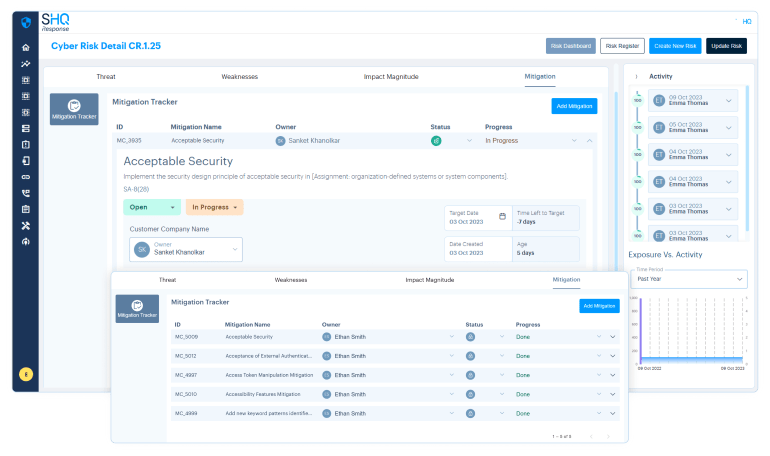Open the orange In Progress dropdown
Image resolution: width=770 pixels, height=456 pixels.
coord(214,207)
